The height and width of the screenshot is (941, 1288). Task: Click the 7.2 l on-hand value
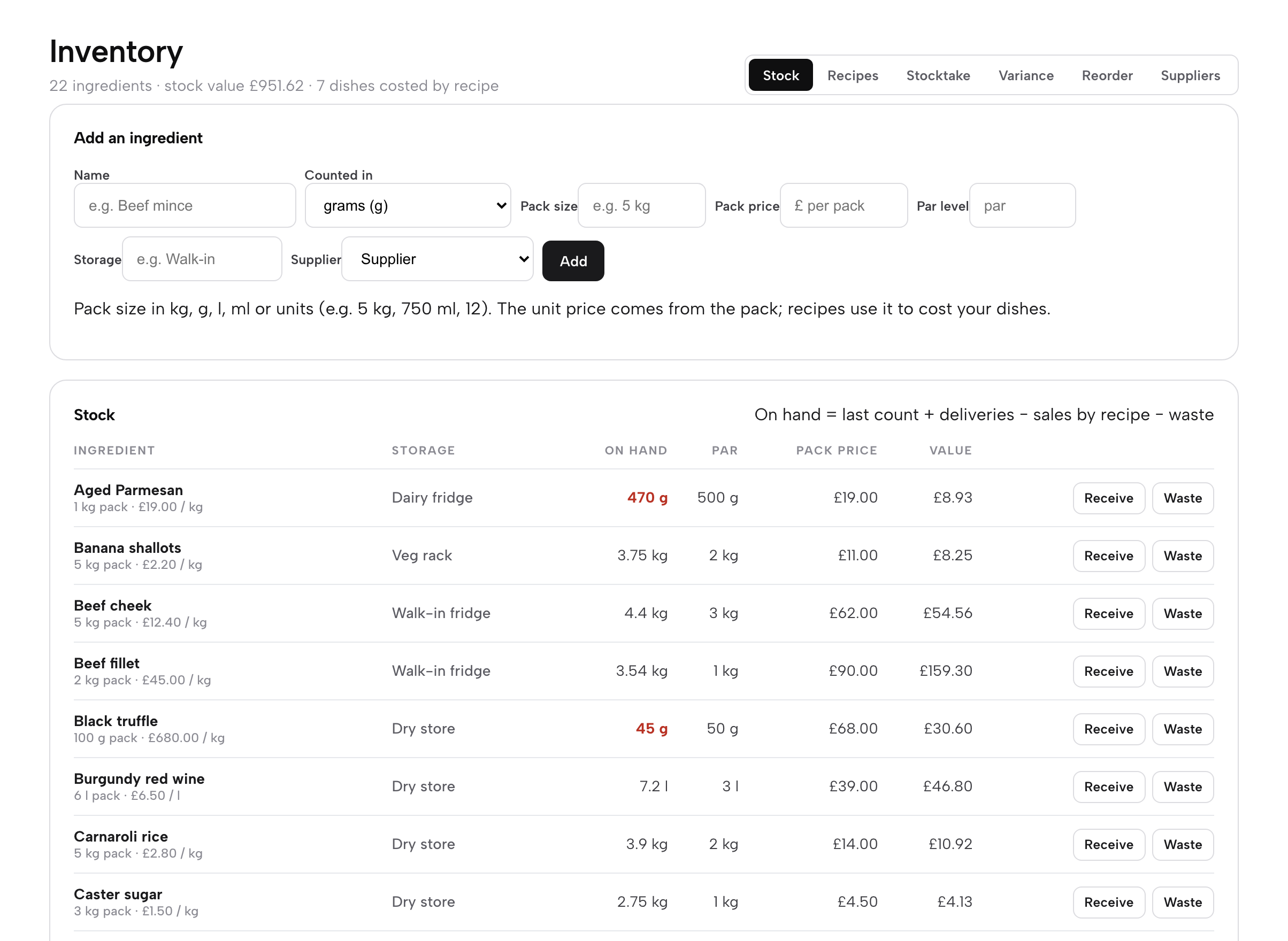click(x=653, y=786)
